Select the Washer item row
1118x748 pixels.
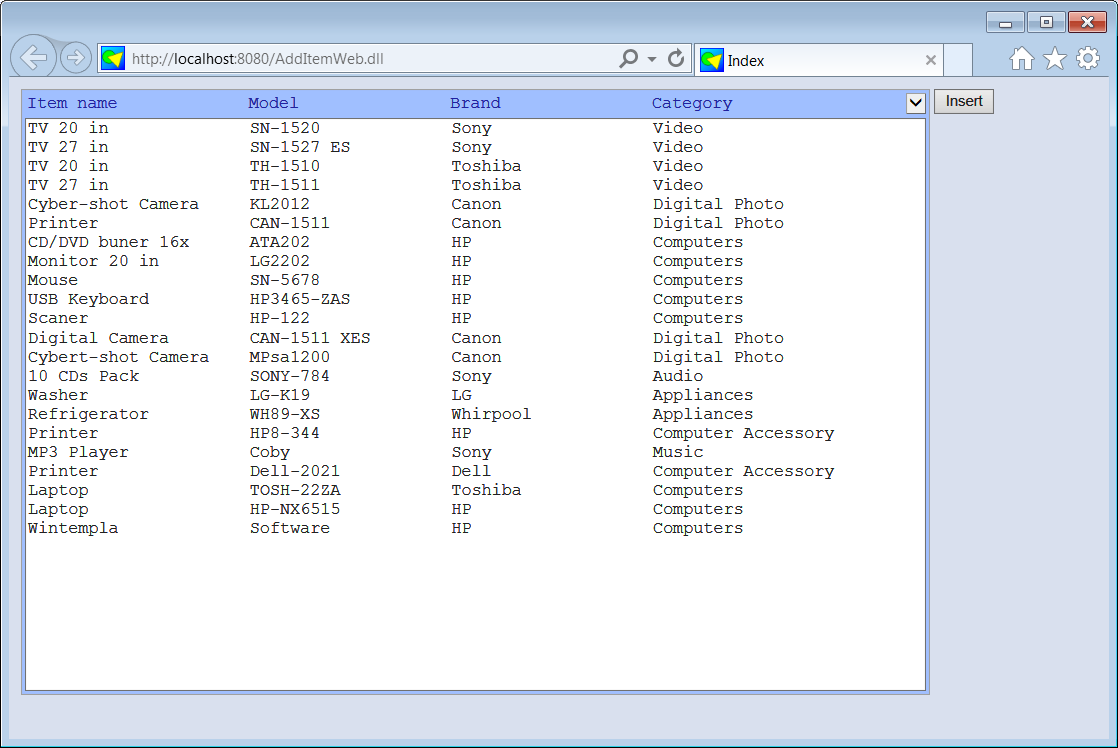click(476, 395)
